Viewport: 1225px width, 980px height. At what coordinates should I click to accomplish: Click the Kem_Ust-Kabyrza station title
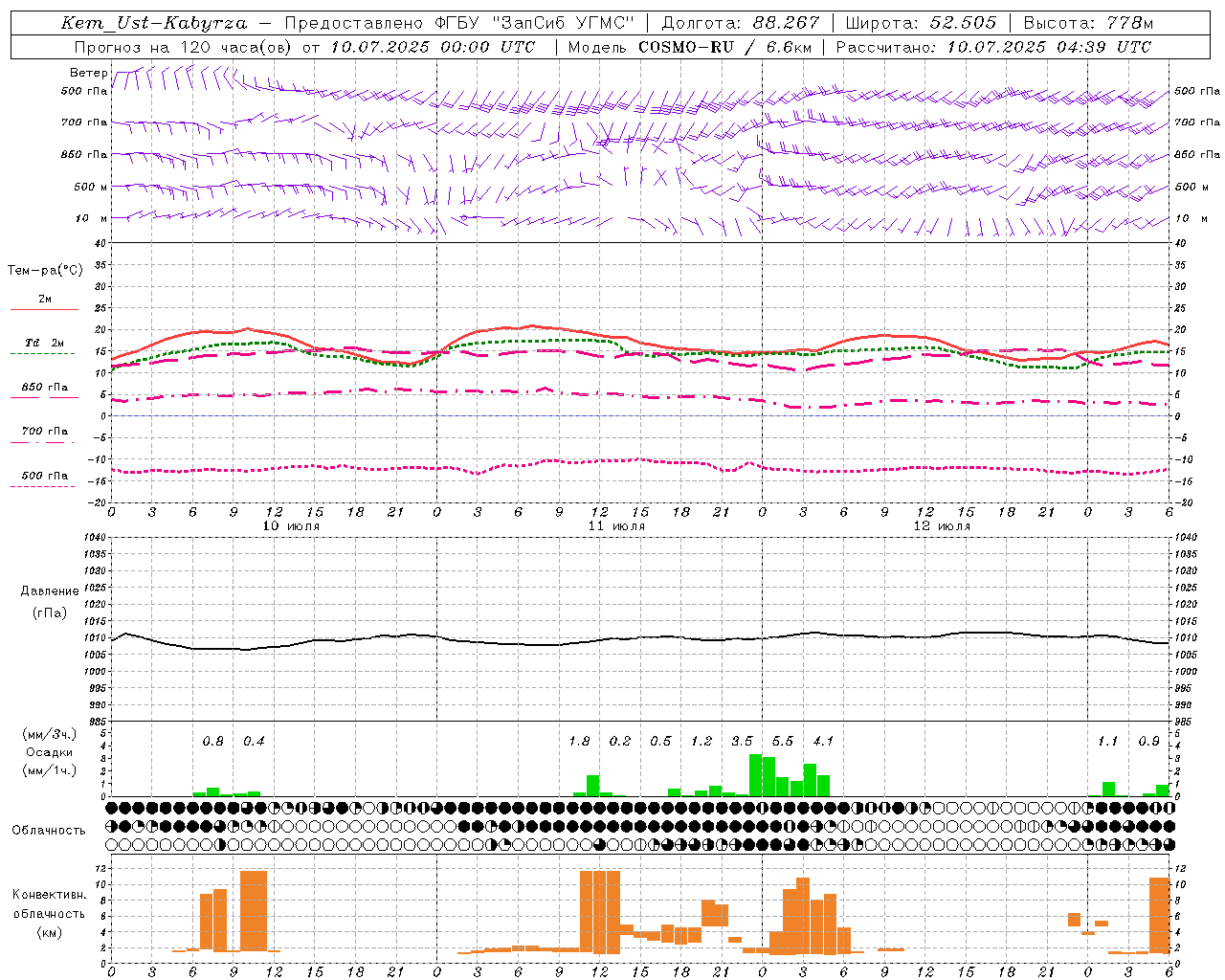click(x=153, y=23)
